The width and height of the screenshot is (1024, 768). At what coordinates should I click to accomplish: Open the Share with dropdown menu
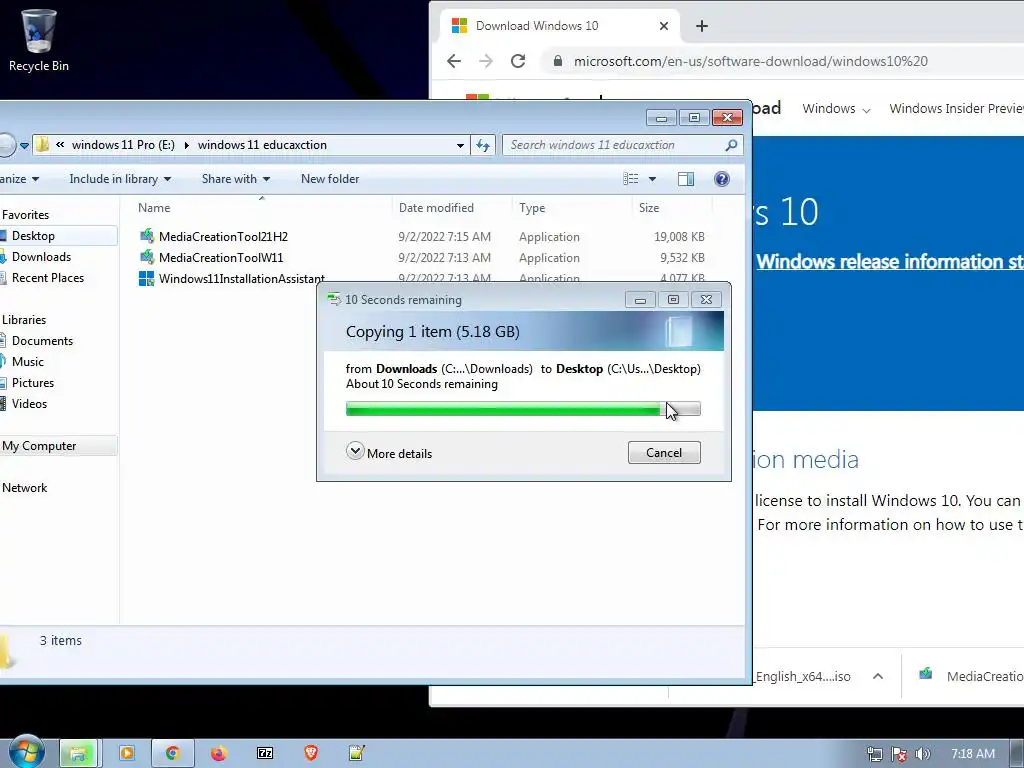(x=236, y=179)
